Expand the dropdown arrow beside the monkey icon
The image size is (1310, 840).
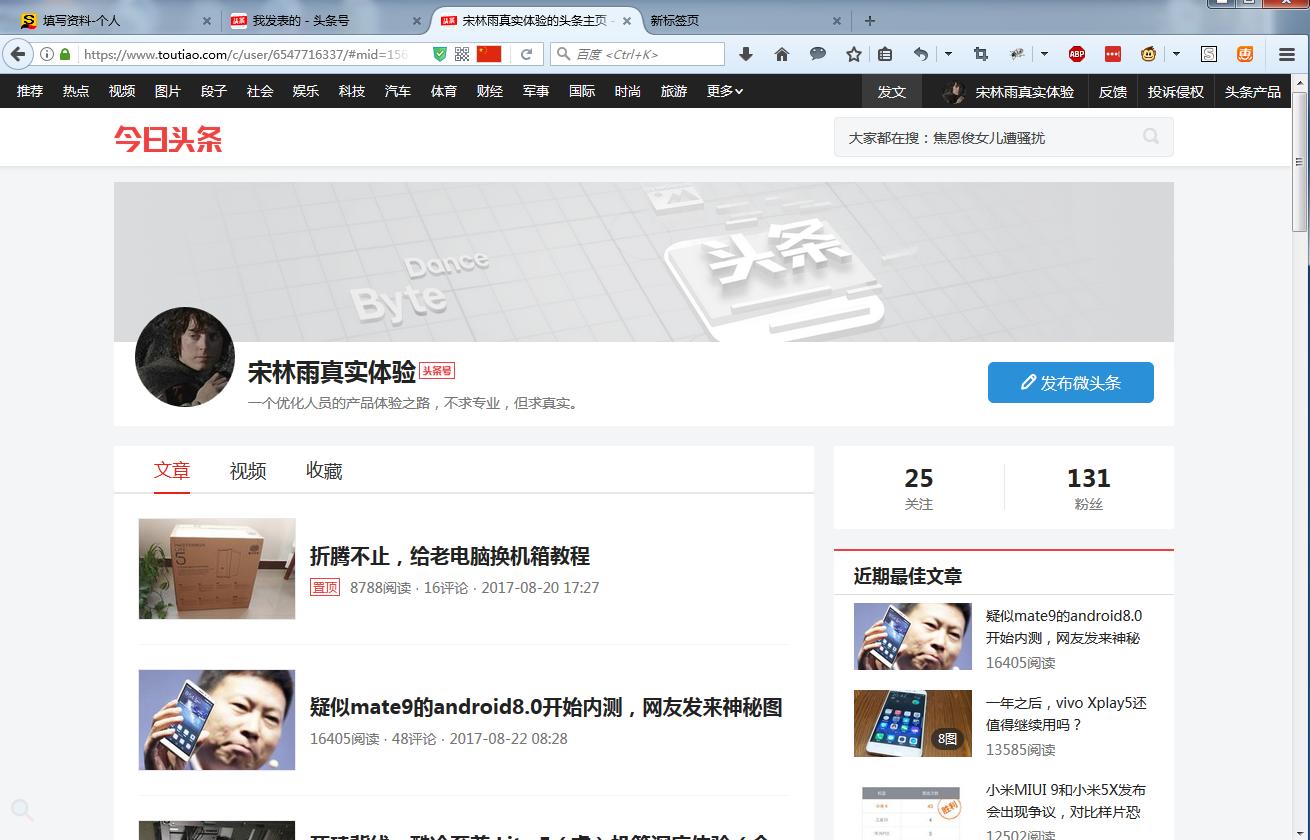[1177, 54]
